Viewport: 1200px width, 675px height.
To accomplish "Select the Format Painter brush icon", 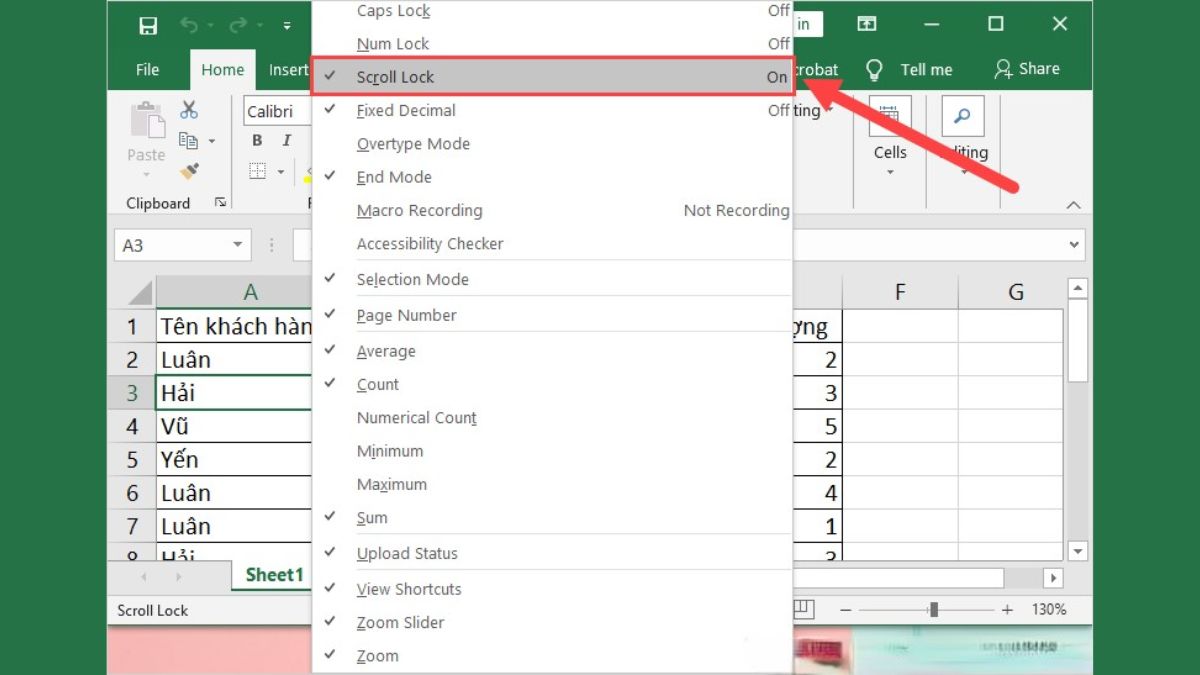I will [x=189, y=172].
